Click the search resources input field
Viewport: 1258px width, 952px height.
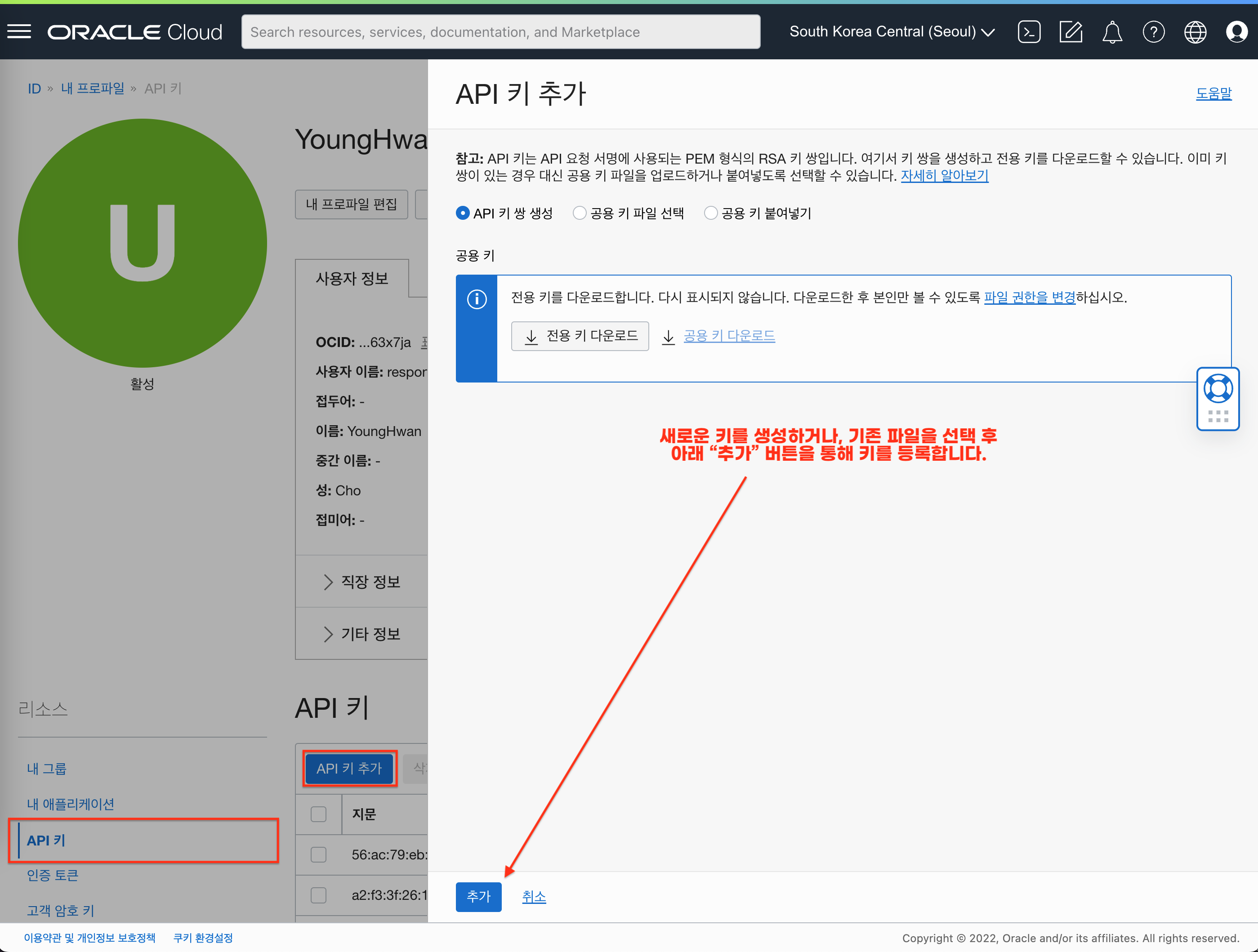pyautogui.click(x=500, y=32)
